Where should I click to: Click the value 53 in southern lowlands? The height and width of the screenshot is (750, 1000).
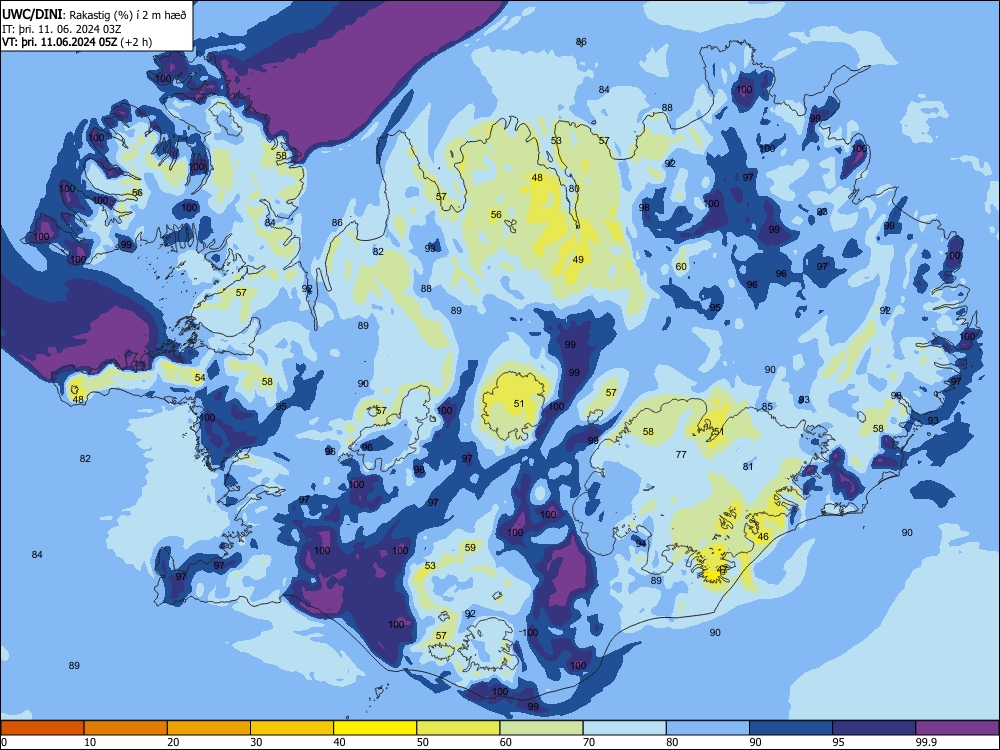pyautogui.click(x=430, y=566)
